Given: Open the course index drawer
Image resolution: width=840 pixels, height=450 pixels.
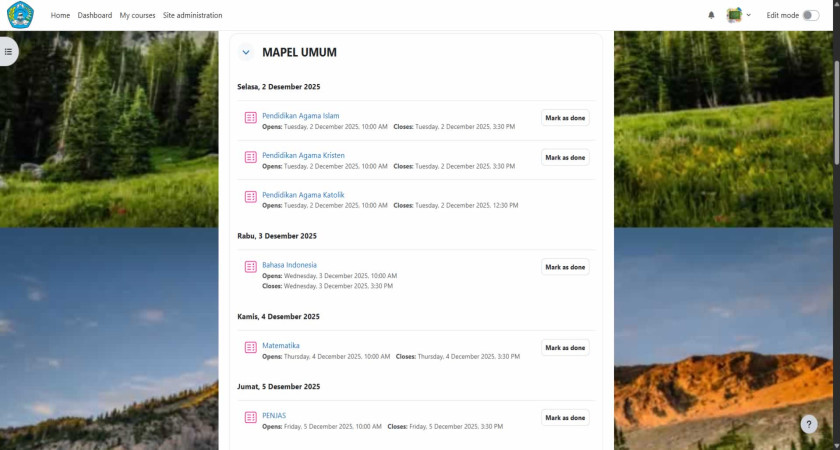Looking at the screenshot, I should tap(8, 51).
